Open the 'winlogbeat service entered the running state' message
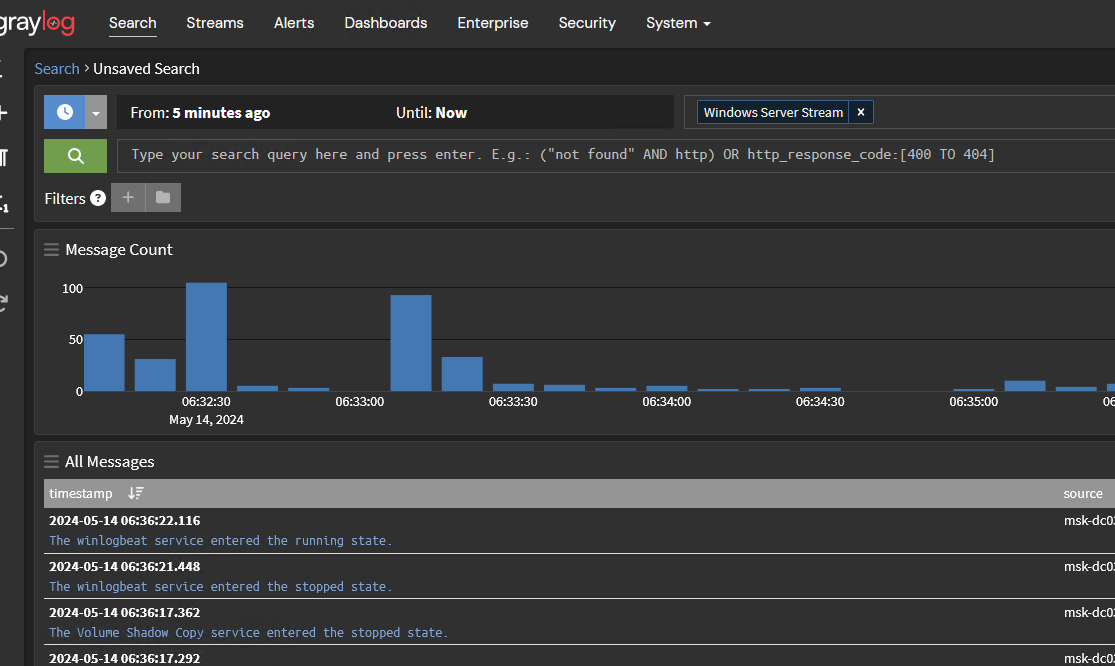The image size is (1115, 666). (220, 541)
